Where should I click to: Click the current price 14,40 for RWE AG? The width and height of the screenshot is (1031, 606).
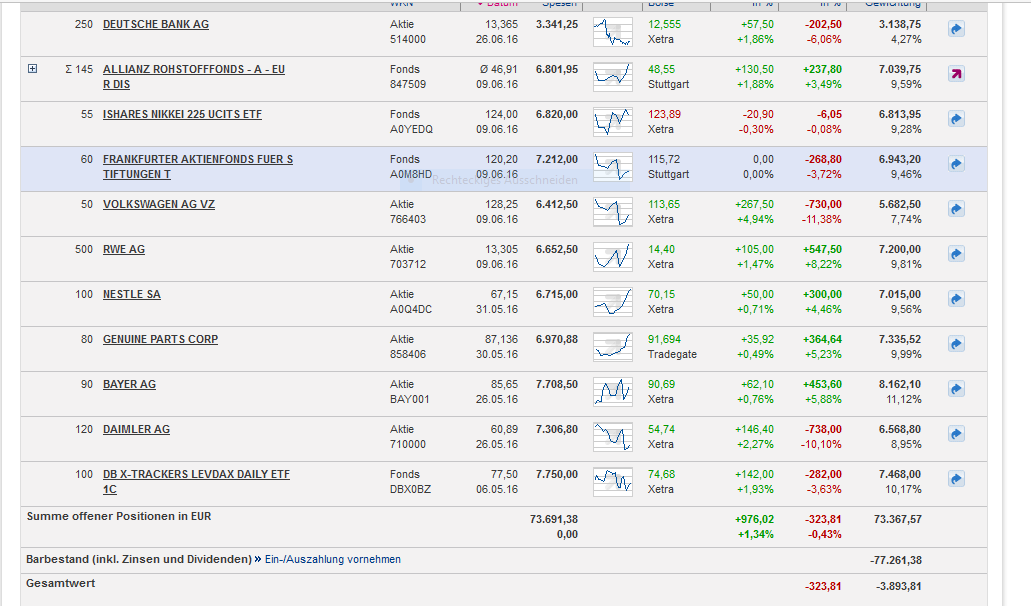(x=661, y=249)
